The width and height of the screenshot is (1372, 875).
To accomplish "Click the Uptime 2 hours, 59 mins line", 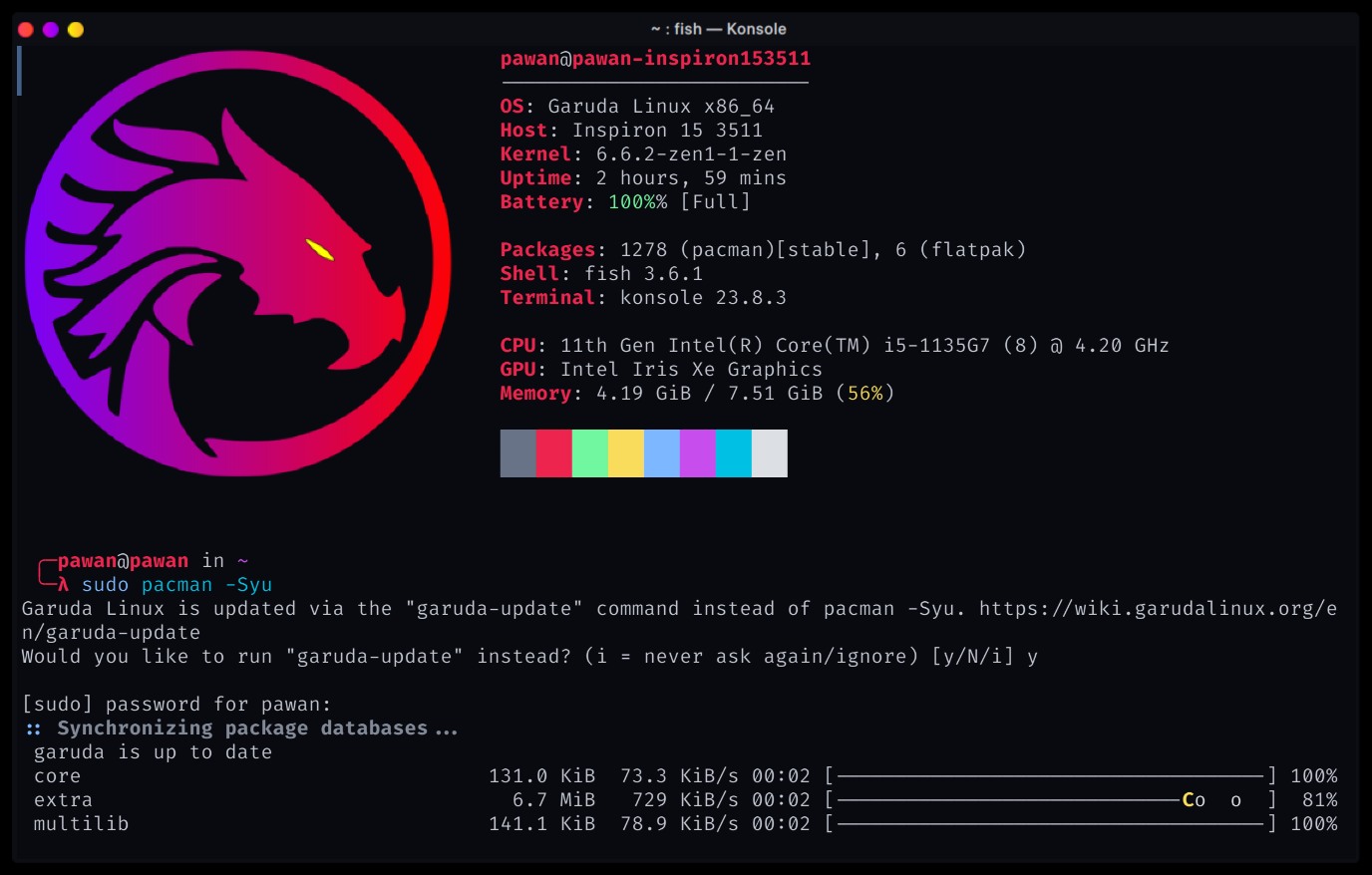I will click(643, 178).
